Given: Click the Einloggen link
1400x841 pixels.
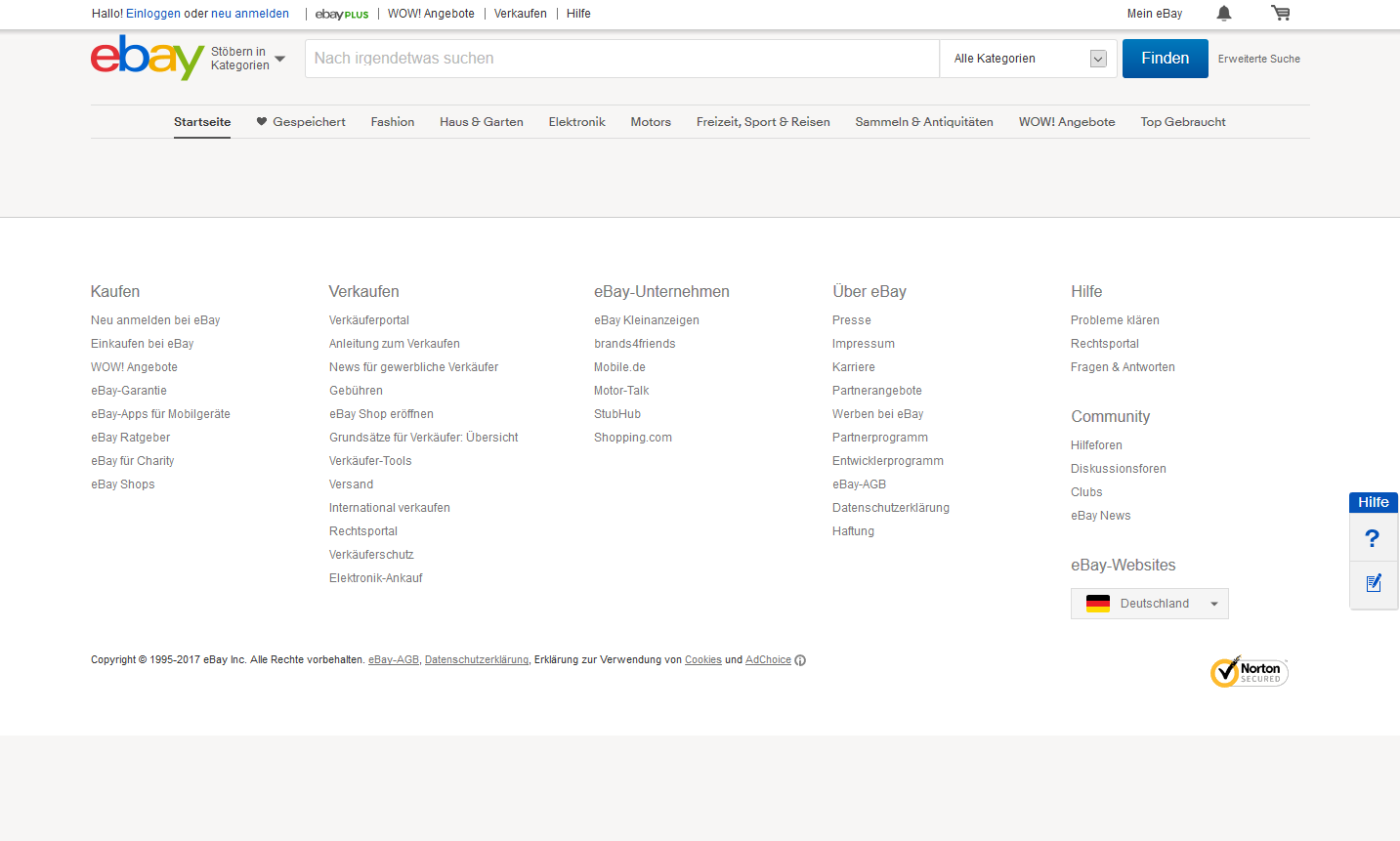Looking at the screenshot, I should pyautogui.click(x=153, y=14).
